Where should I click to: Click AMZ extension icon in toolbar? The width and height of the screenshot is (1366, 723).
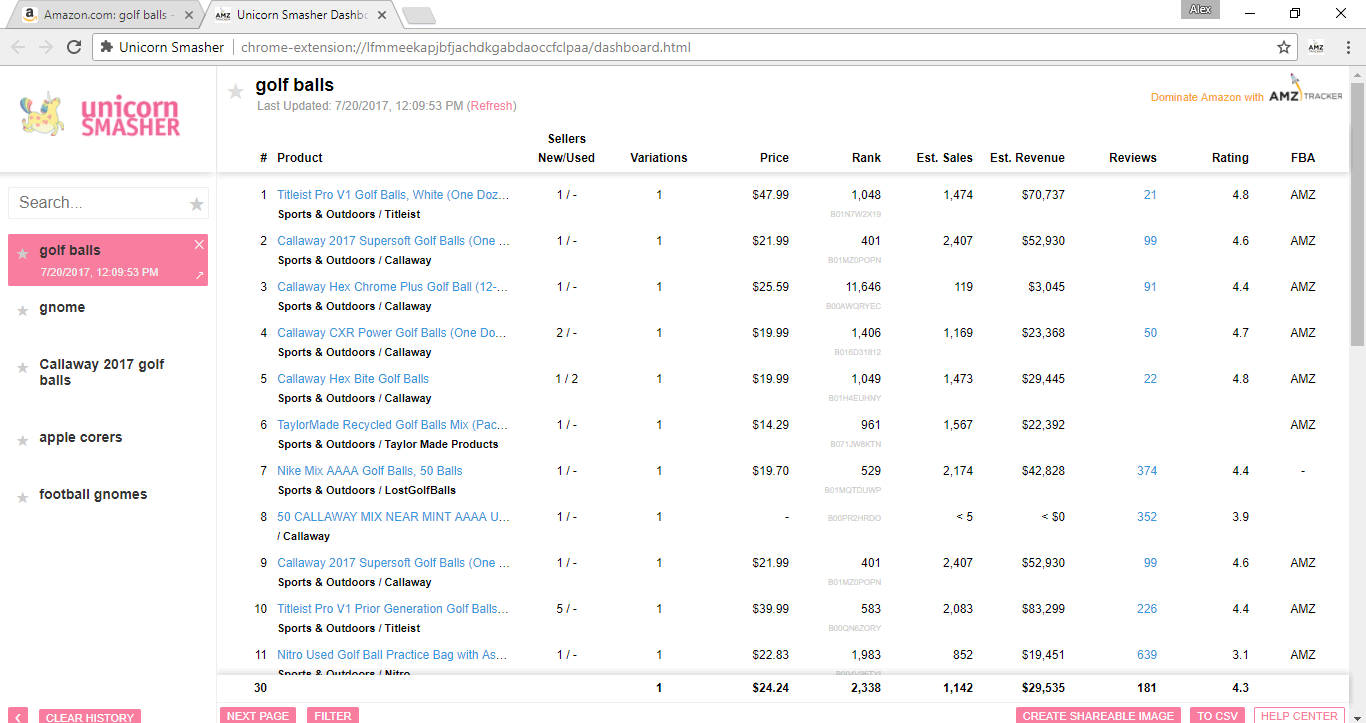click(x=1316, y=47)
